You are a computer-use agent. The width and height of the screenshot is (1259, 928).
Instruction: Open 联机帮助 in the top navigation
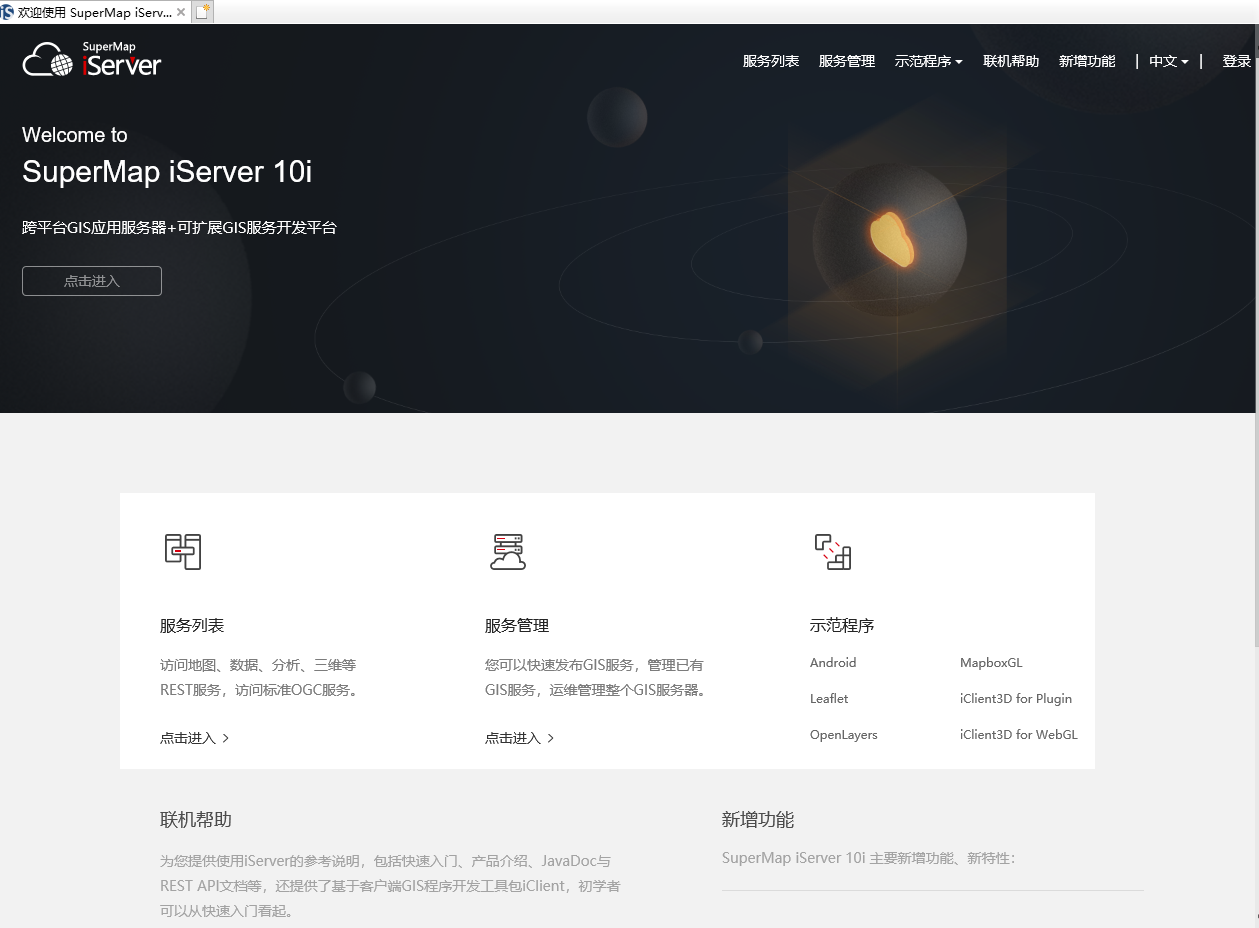pos(1011,61)
